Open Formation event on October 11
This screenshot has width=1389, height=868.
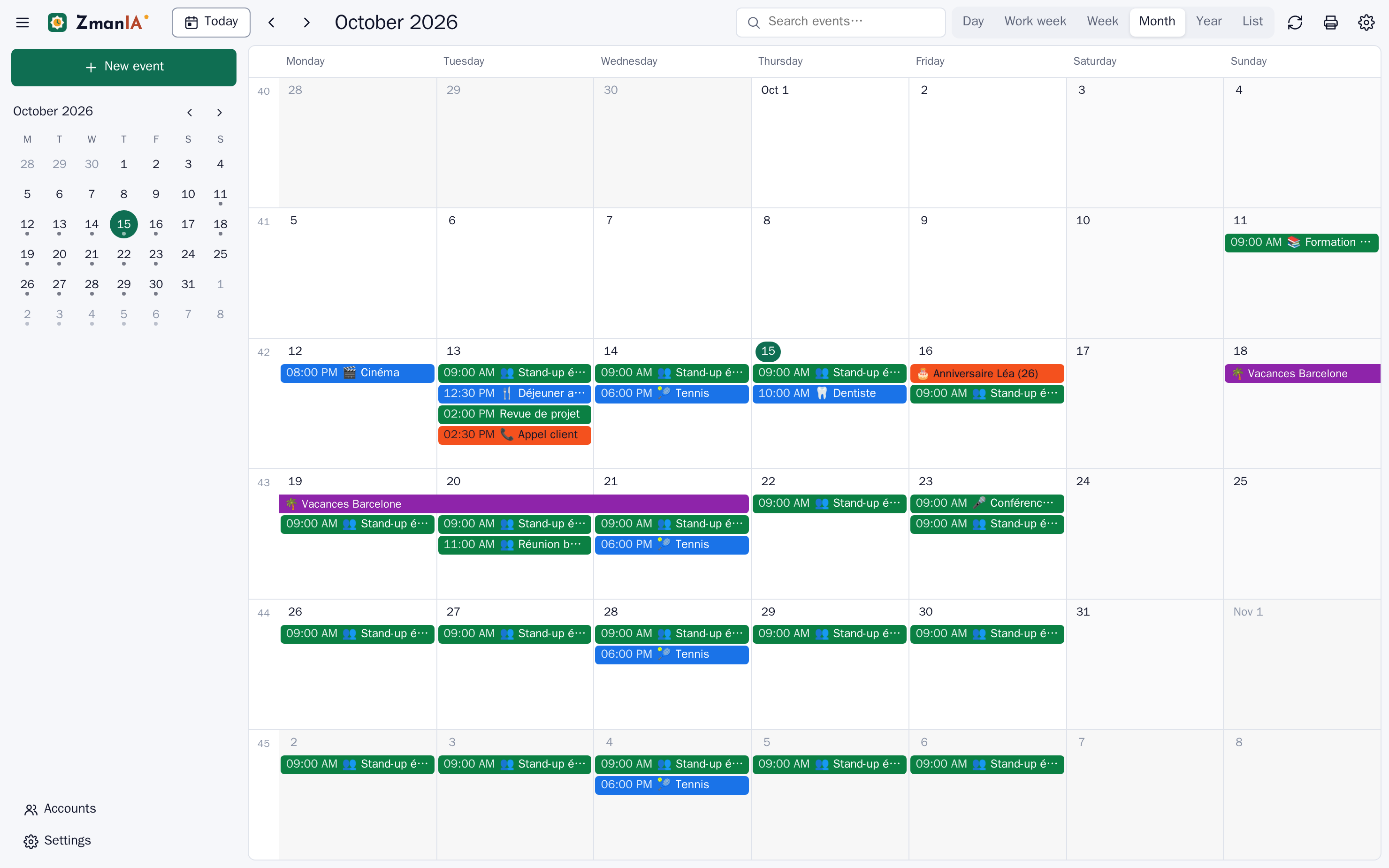click(1302, 243)
